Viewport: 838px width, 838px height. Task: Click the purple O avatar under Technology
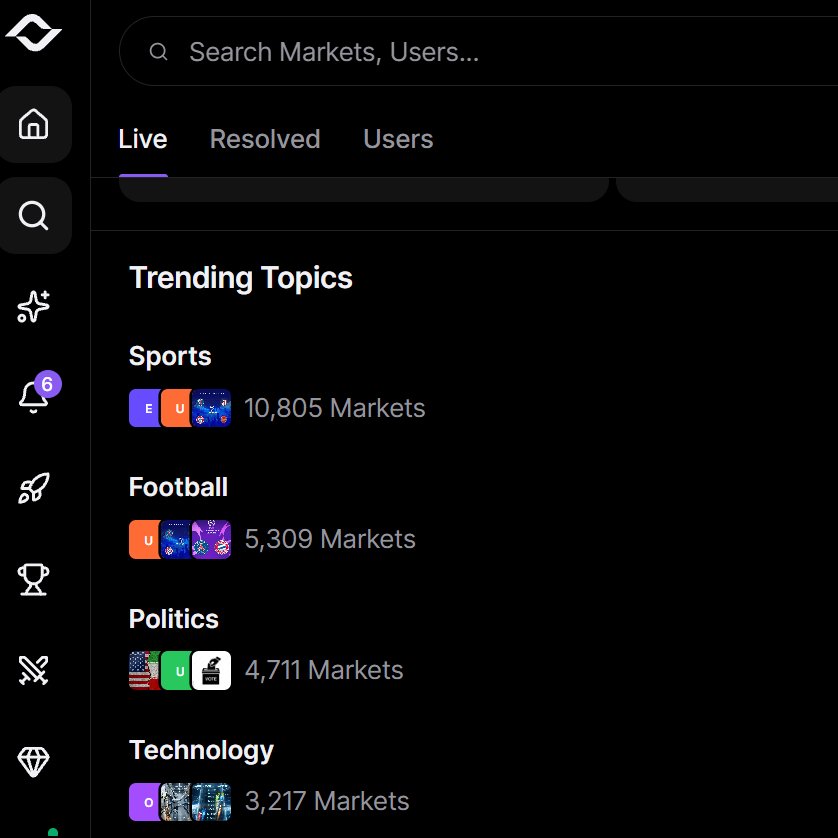[x=145, y=802]
